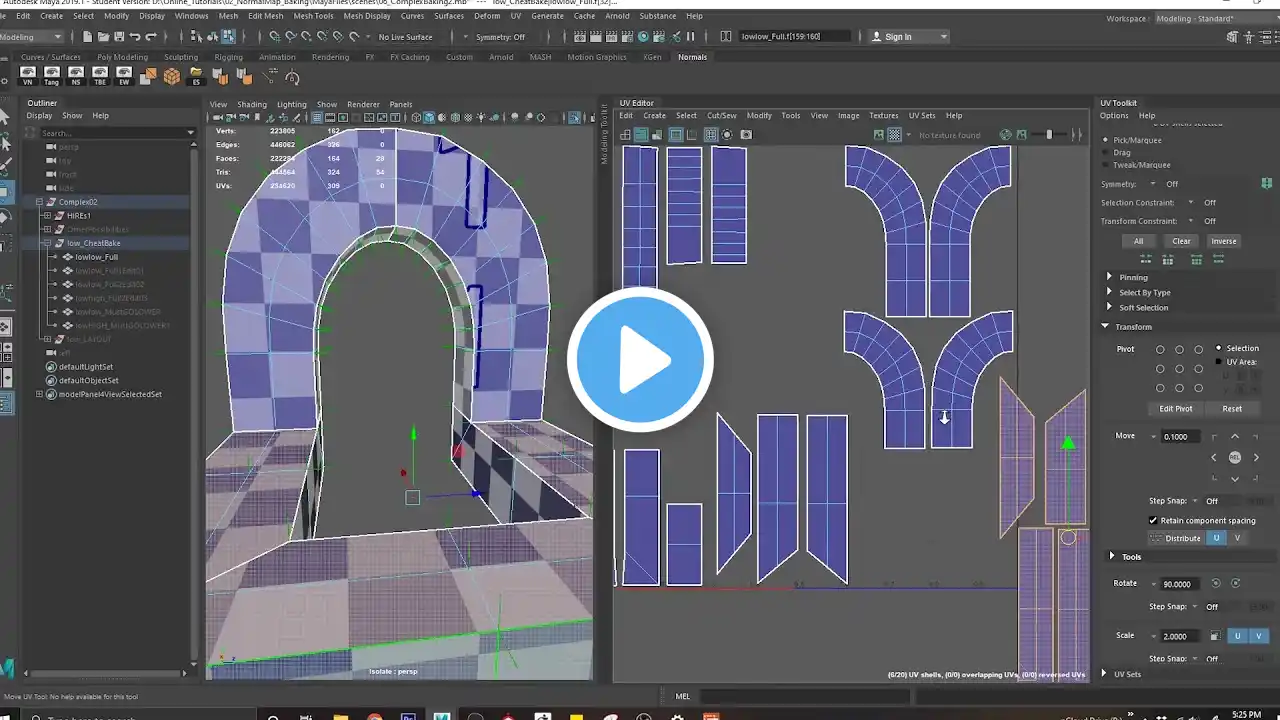Switch to the Sculpting shelf tab

click(x=181, y=57)
